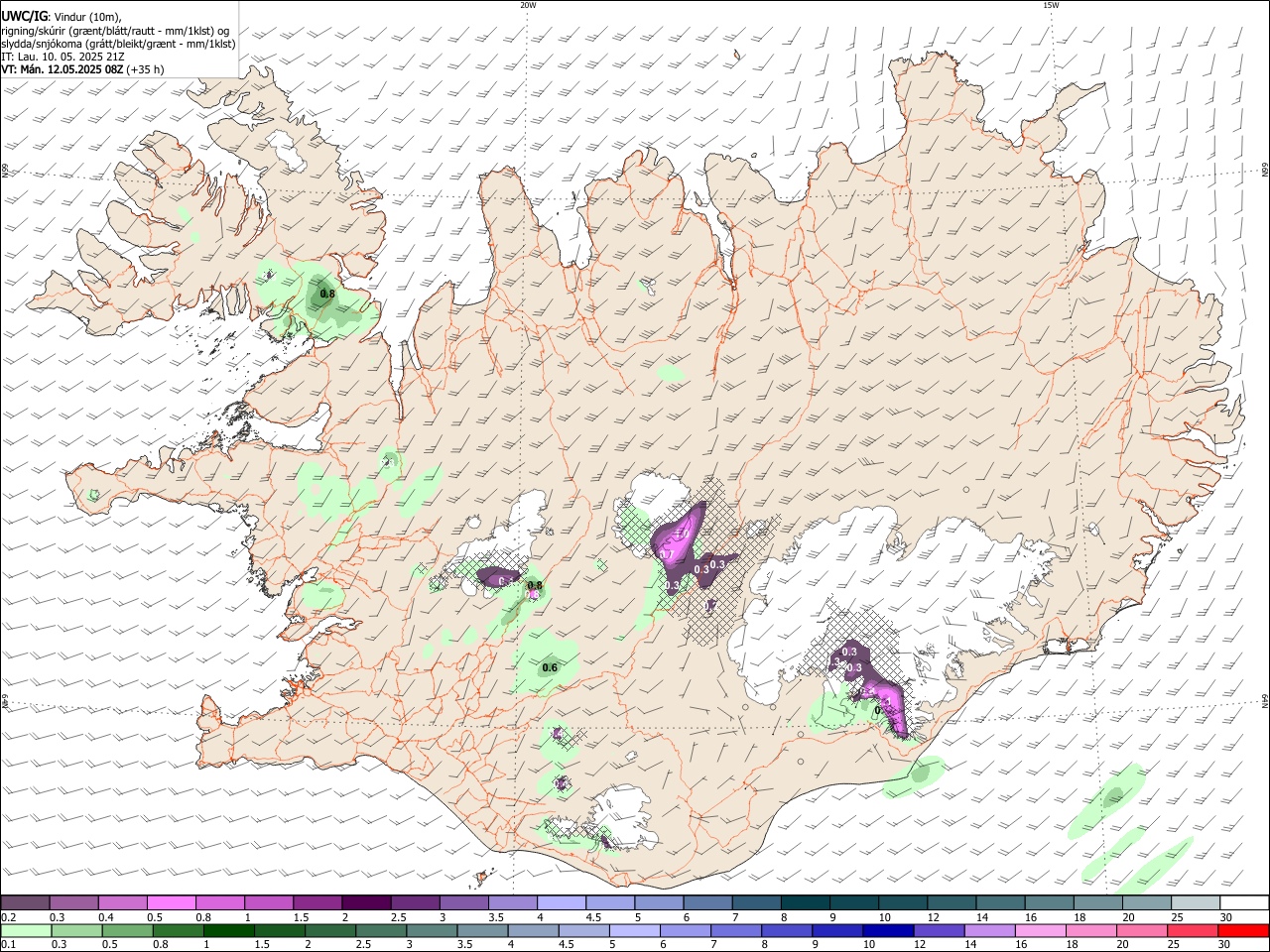Screen dimensions: 1270x952
Task: Pick the deep blue 10 bottom-row swatch
Action: pos(887,931)
